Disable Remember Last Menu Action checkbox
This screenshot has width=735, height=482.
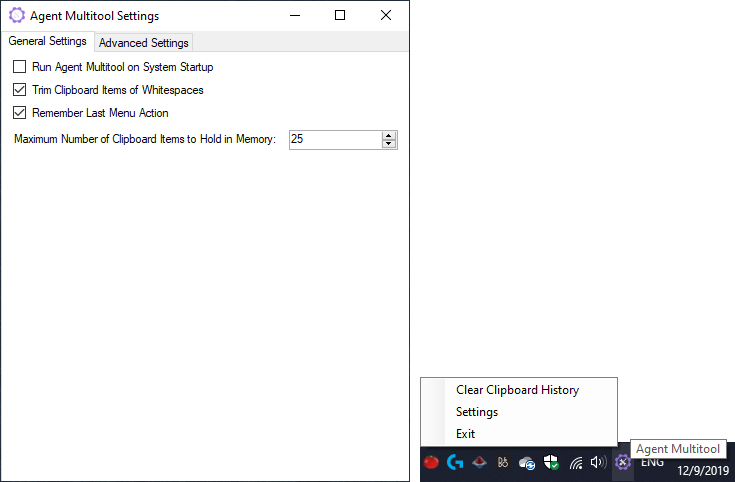pos(20,113)
